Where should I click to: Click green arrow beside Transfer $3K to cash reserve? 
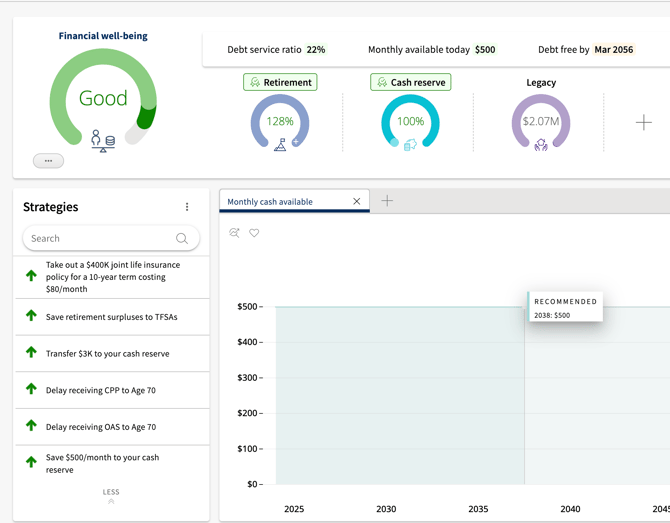[31, 353]
